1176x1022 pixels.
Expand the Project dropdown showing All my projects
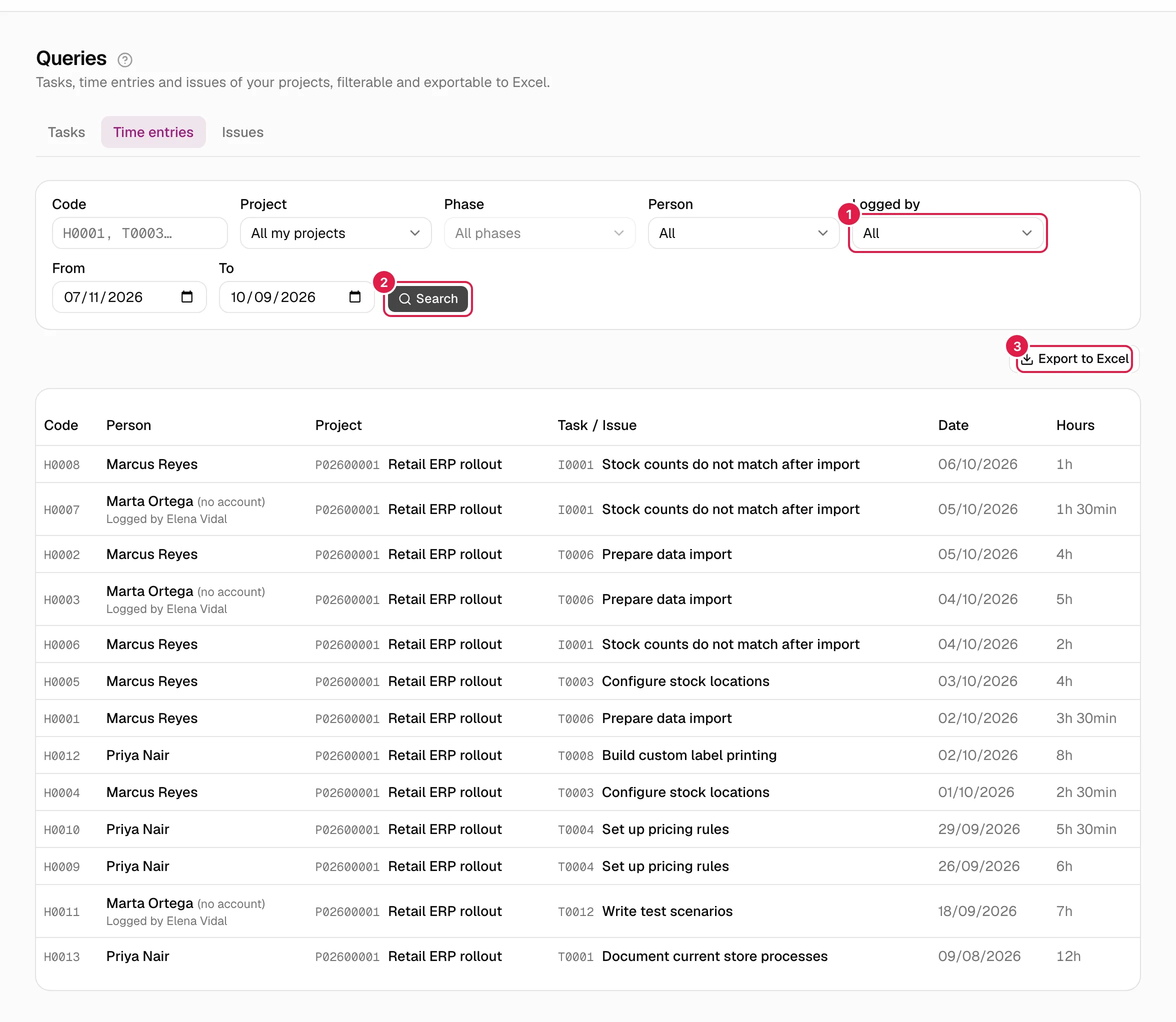(335, 233)
